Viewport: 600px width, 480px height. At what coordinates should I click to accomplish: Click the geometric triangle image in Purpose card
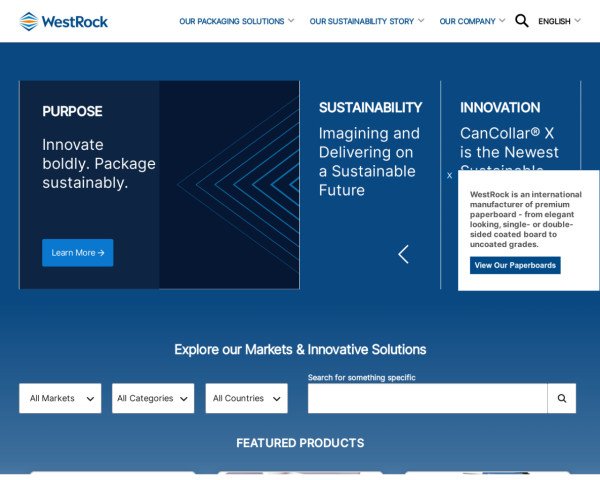click(x=229, y=184)
